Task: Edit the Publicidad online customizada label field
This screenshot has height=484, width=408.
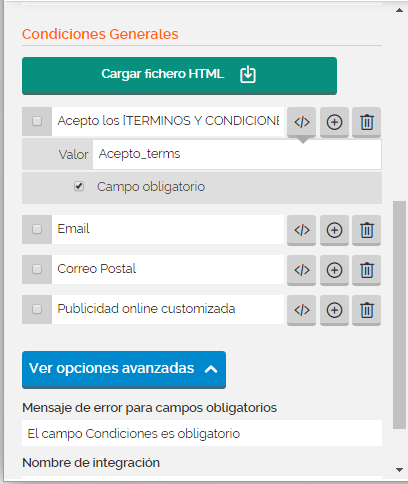Action: point(168,309)
